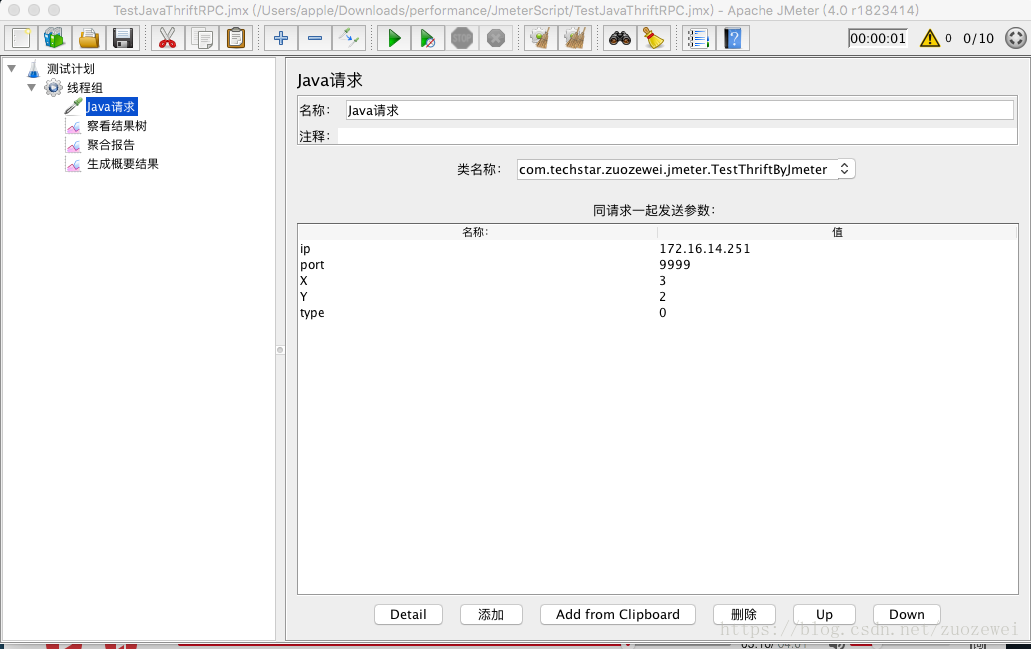The height and width of the screenshot is (649, 1031).
Task: Click the X parameter name cell
Action: [477, 281]
